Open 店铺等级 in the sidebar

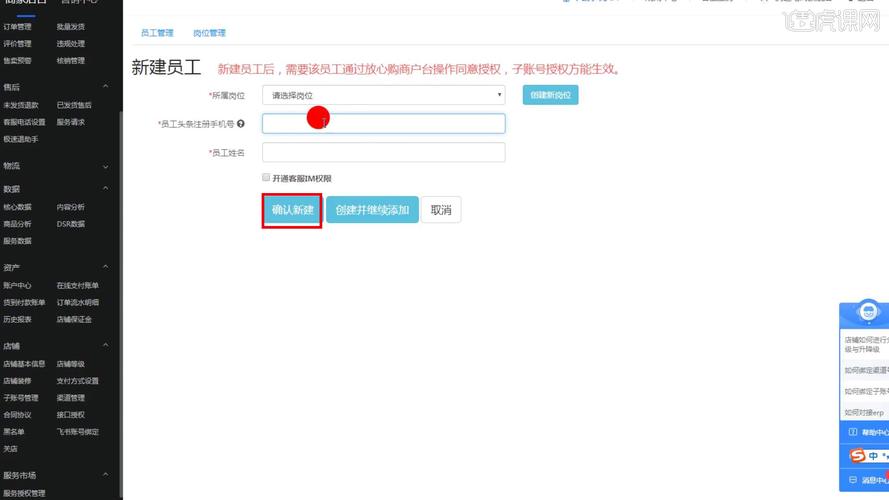coord(71,364)
